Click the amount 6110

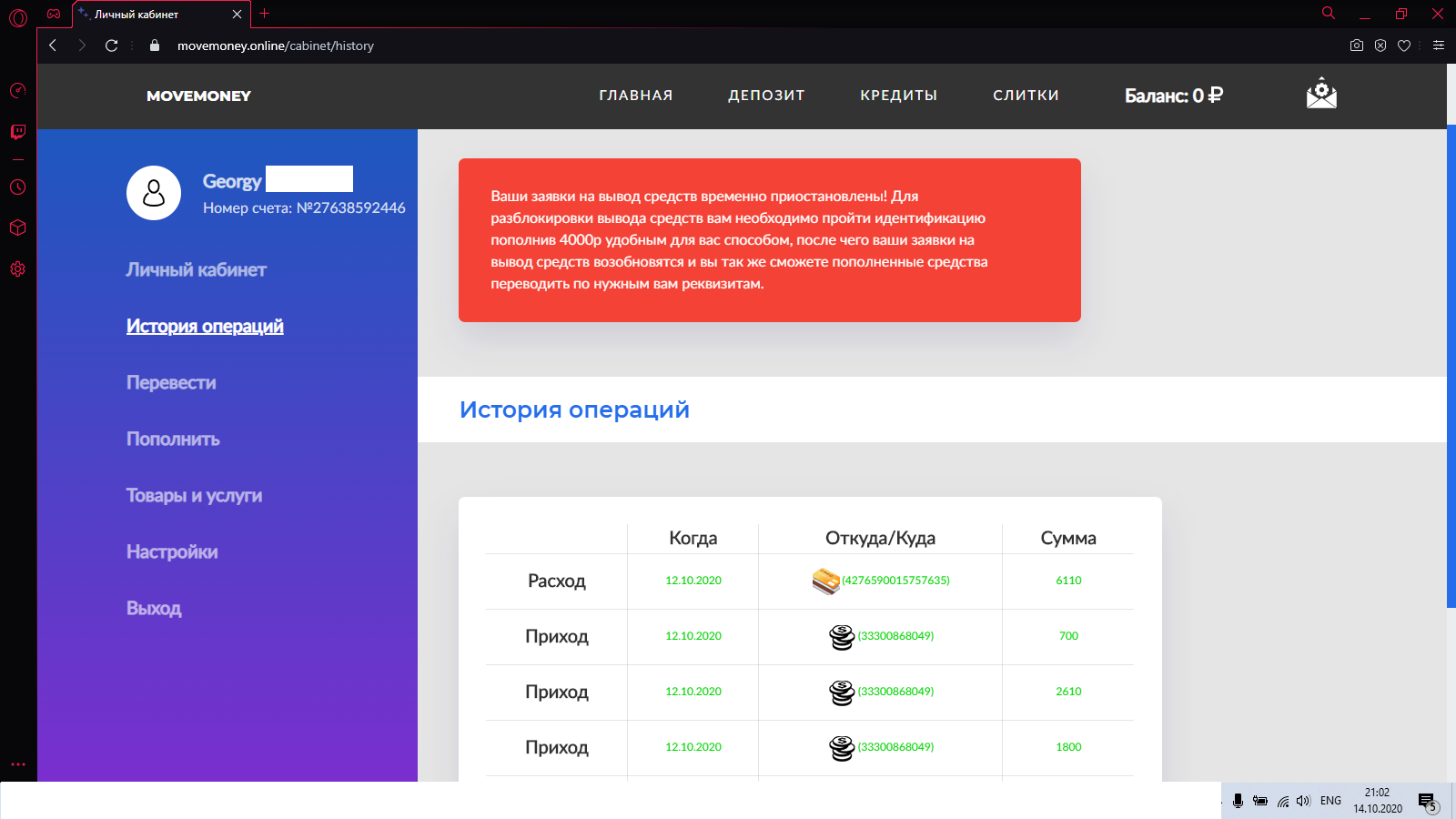[1068, 581]
